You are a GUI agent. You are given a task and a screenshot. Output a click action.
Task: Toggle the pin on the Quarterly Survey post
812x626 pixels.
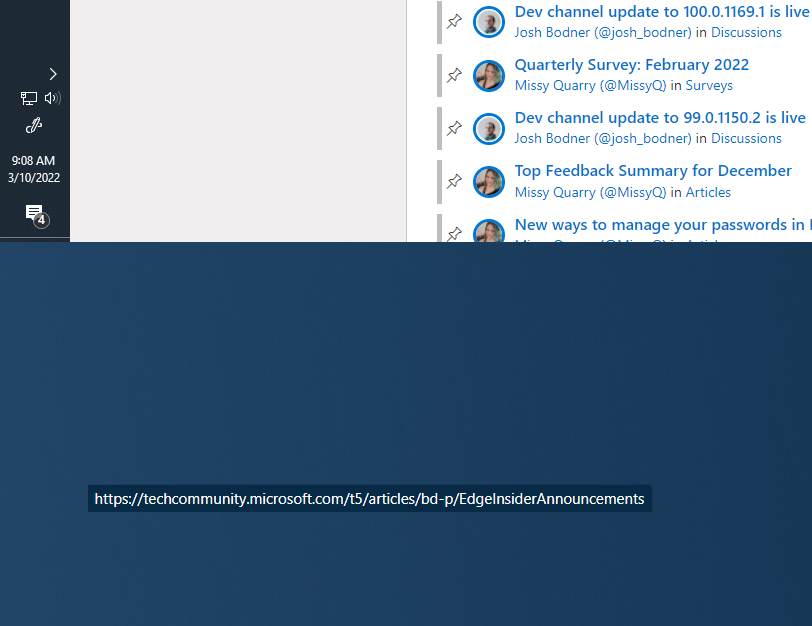point(454,74)
